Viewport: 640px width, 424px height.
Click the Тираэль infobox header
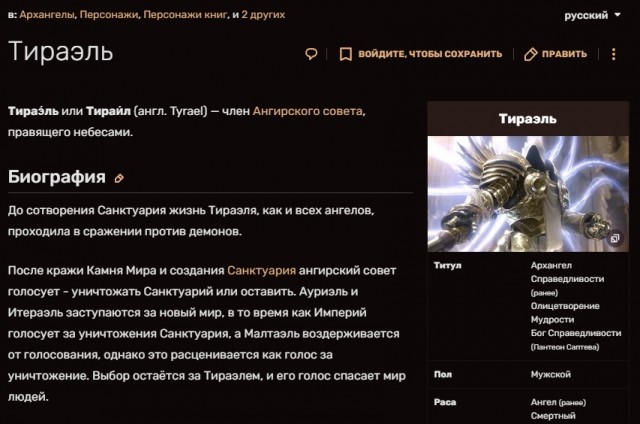(x=528, y=119)
